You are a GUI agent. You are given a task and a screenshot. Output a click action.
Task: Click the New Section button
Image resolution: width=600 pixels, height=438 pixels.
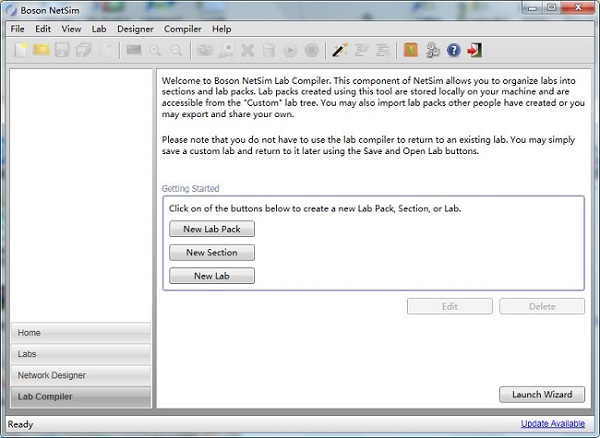[212, 252]
